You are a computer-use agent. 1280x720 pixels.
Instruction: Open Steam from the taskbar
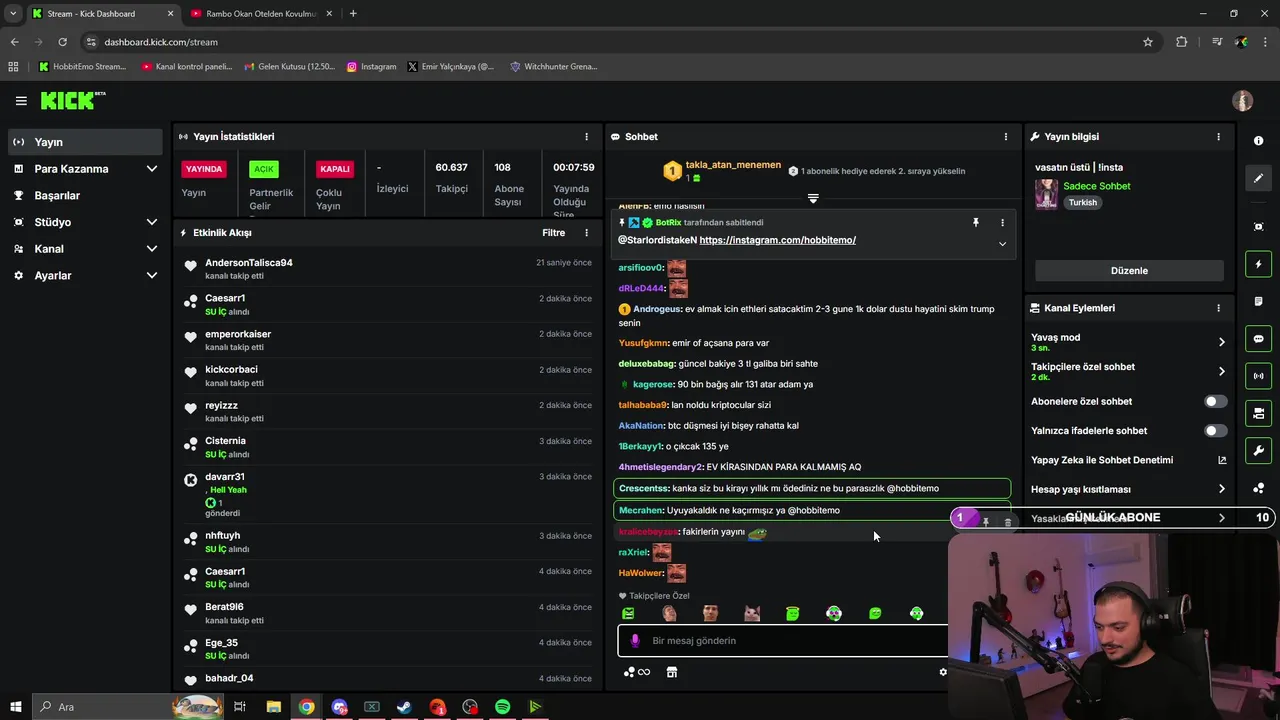tap(404, 707)
